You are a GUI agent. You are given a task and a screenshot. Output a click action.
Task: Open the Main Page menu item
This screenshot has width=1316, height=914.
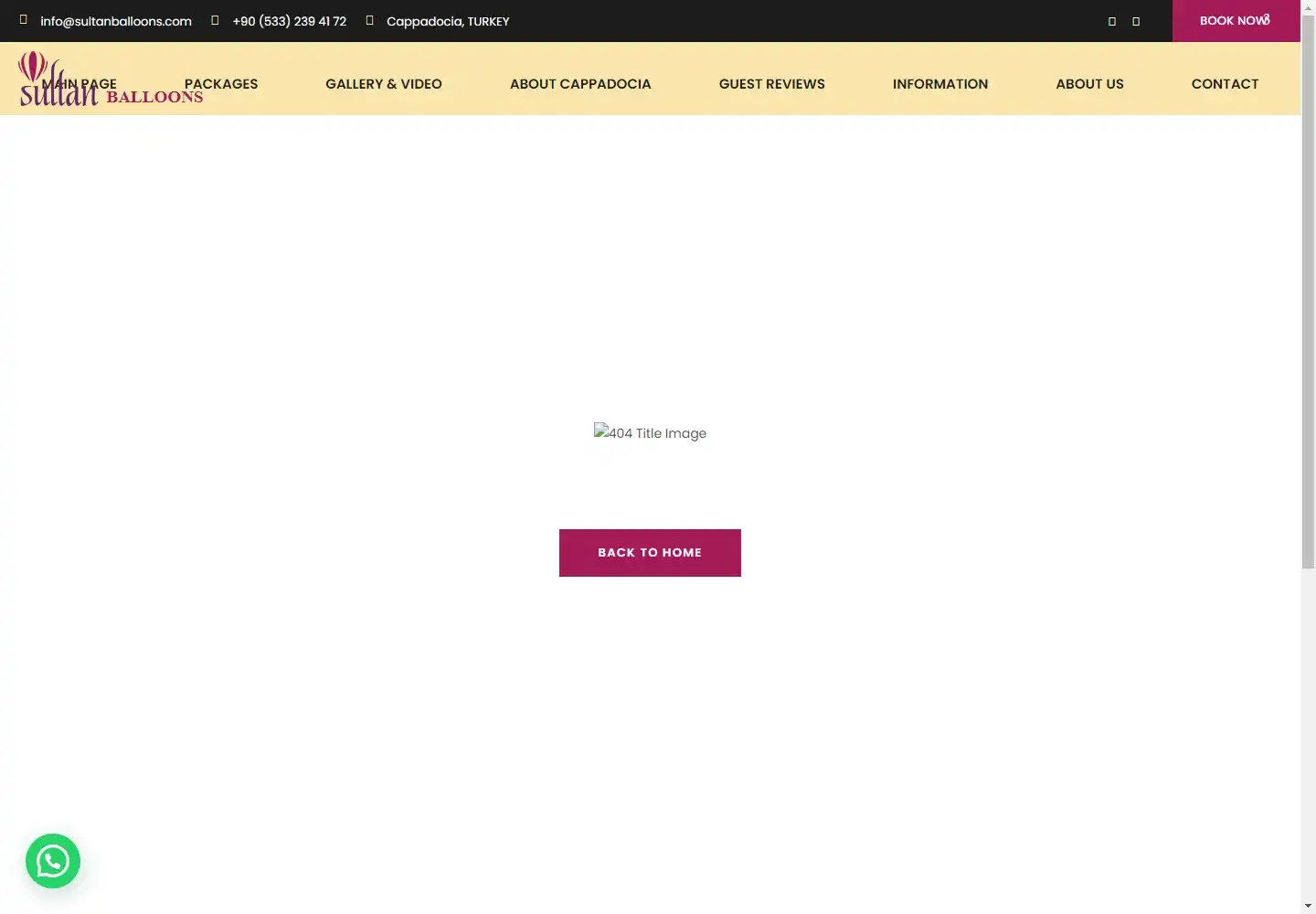point(80,83)
